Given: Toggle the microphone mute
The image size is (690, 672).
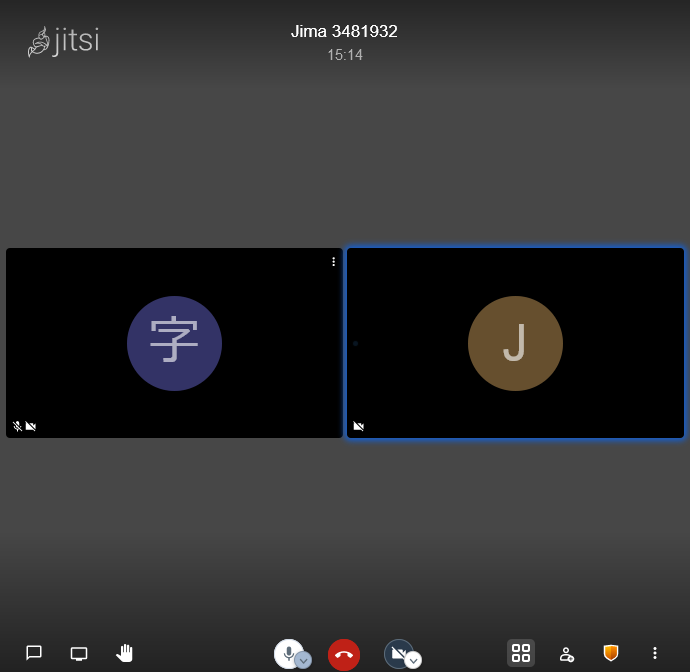Looking at the screenshot, I should pos(287,652).
